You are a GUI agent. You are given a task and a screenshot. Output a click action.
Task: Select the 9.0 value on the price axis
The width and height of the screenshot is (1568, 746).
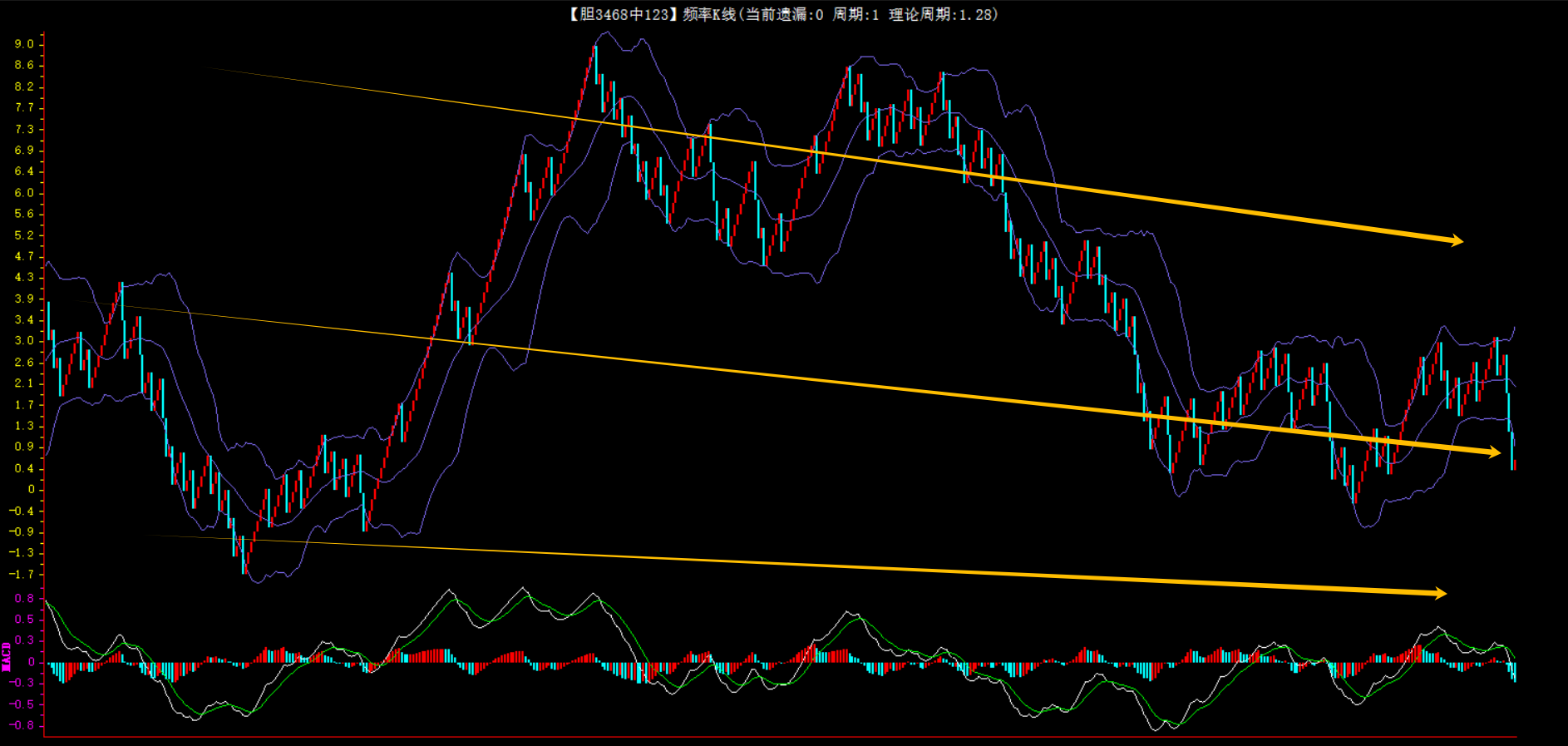(24, 44)
